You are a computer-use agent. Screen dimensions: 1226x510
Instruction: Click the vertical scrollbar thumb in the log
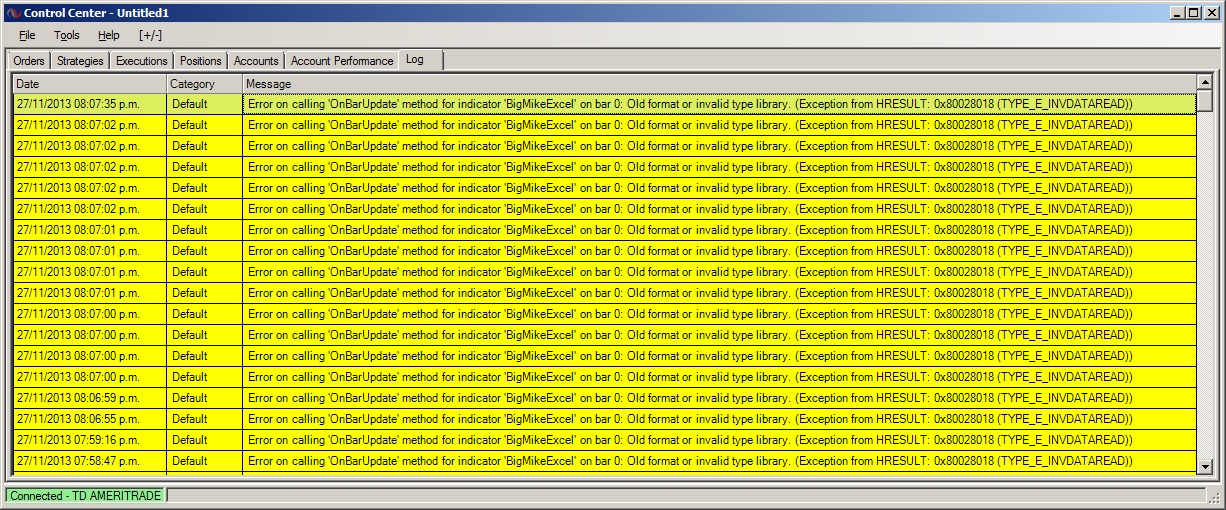tap(1205, 101)
